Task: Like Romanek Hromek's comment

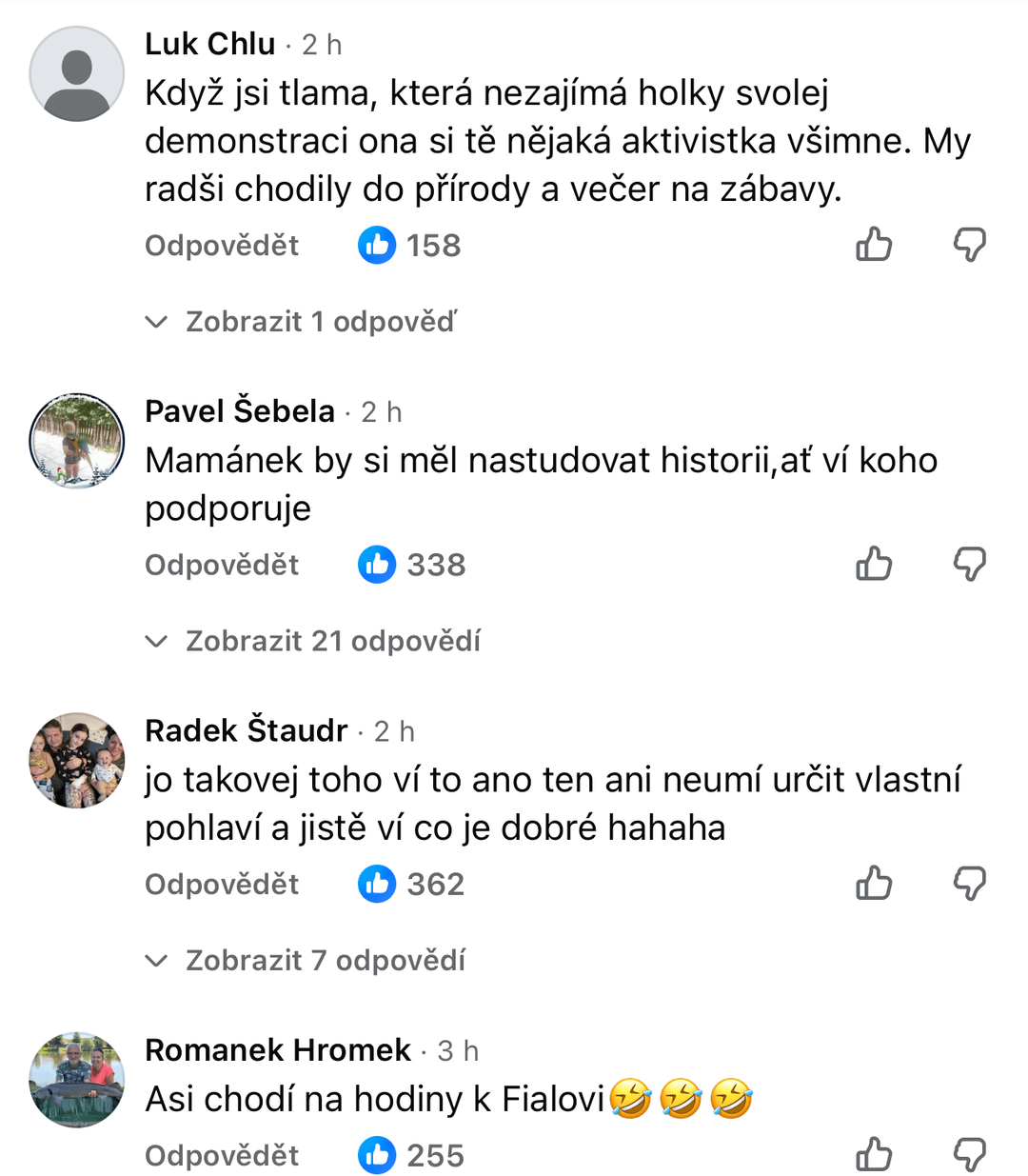Action: tap(873, 1155)
